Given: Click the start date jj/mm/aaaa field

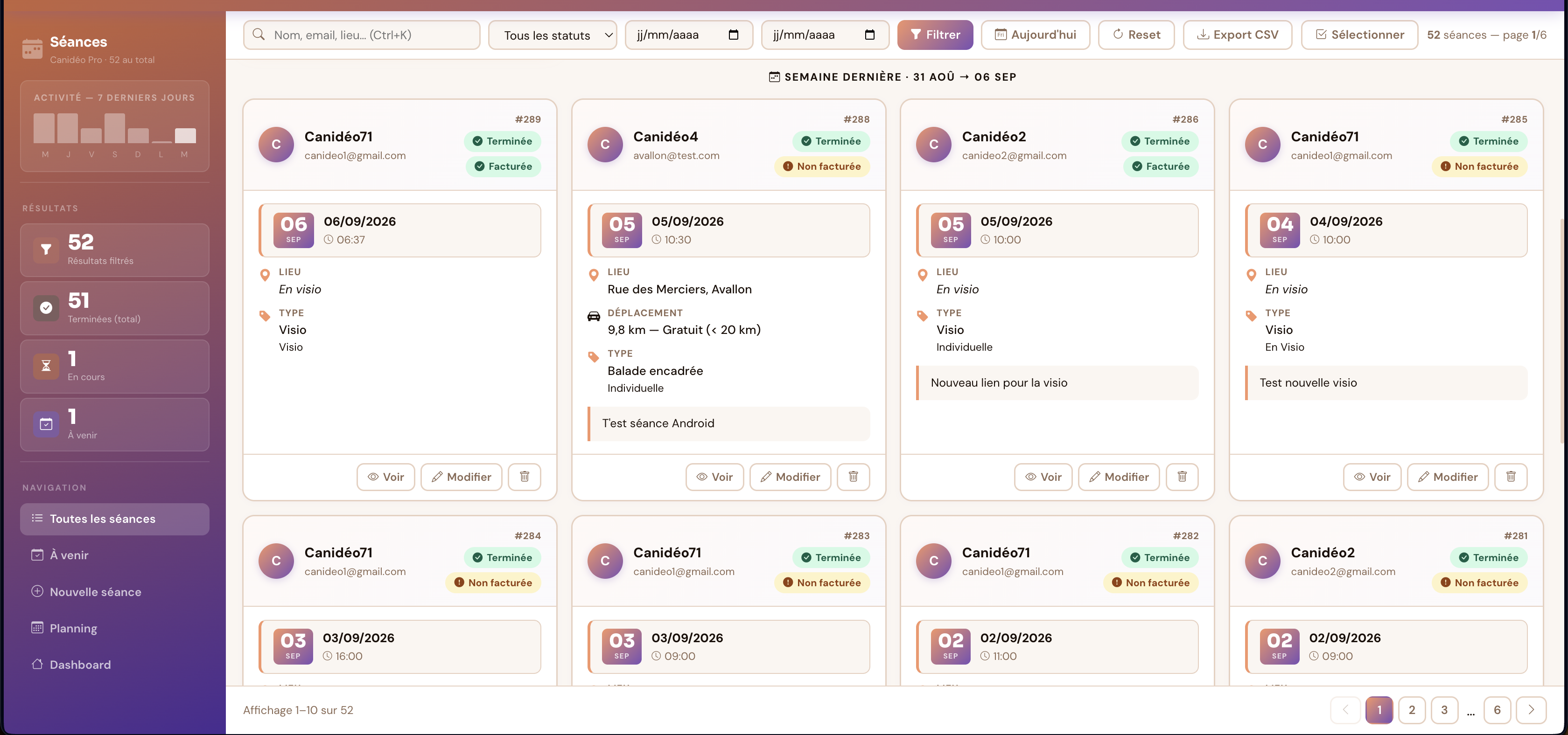Looking at the screenshot, I should 688,35.
